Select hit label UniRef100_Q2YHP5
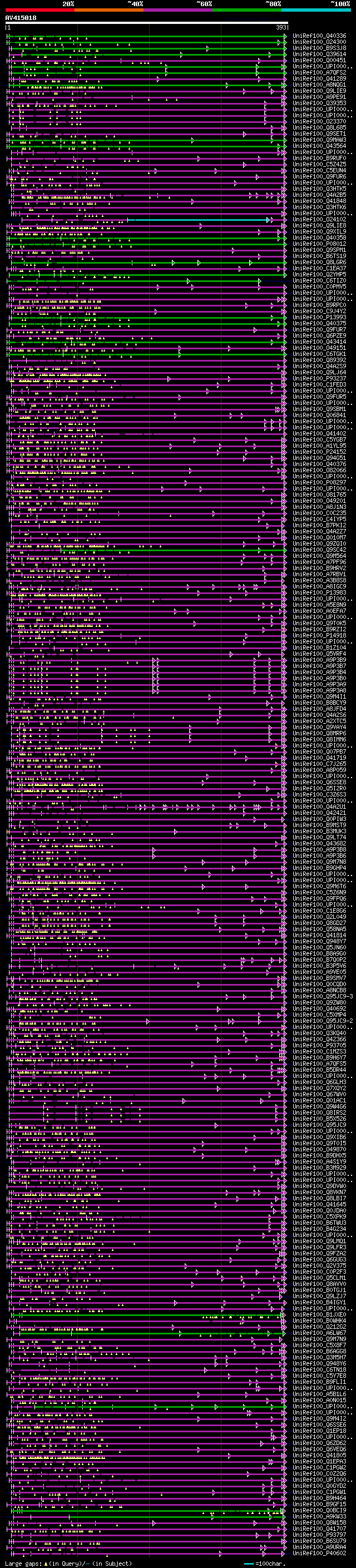Screen dimensions: 356x1568 point(319,275)
